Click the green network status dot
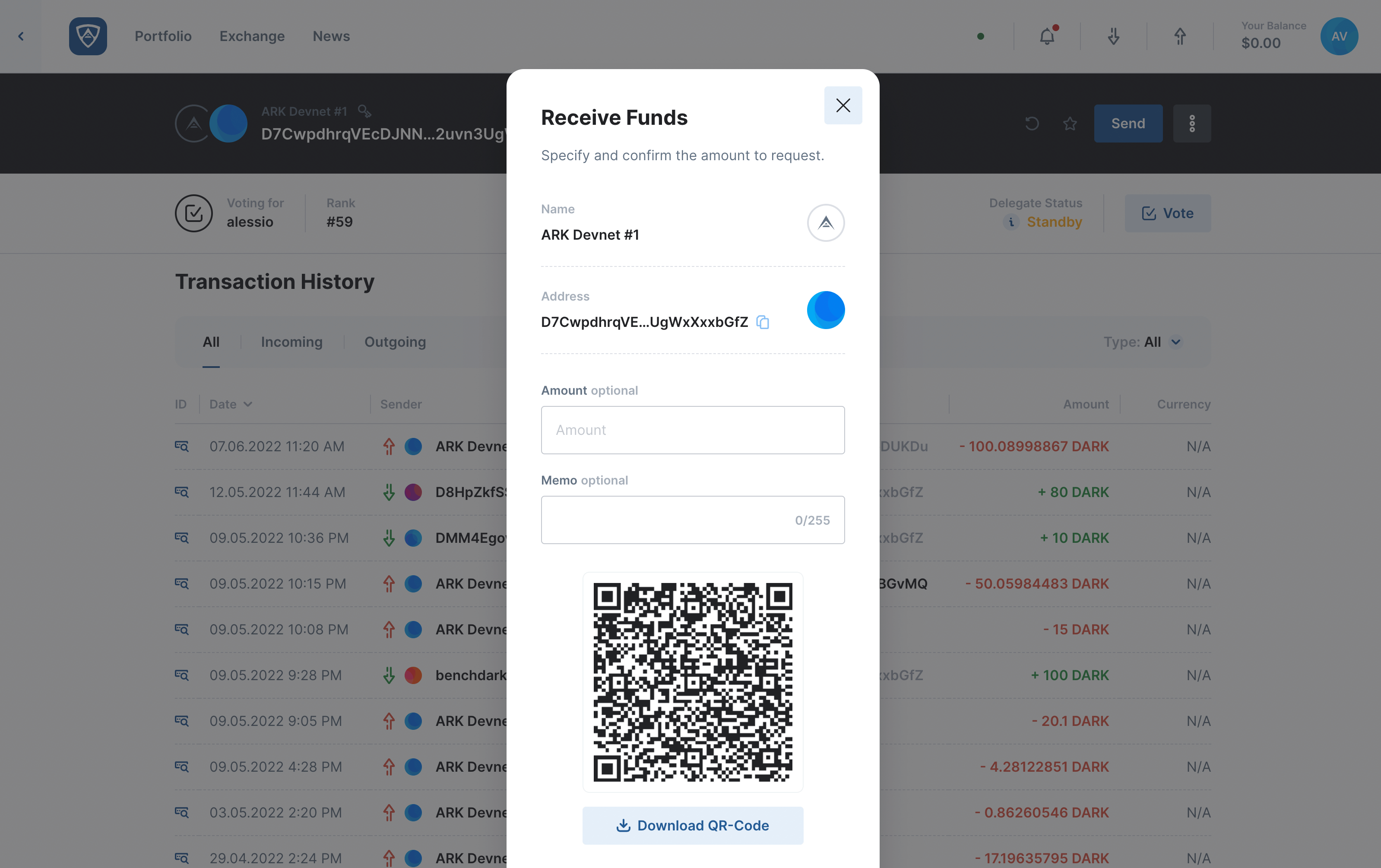 pyautogui.click(x=981, y=36)
